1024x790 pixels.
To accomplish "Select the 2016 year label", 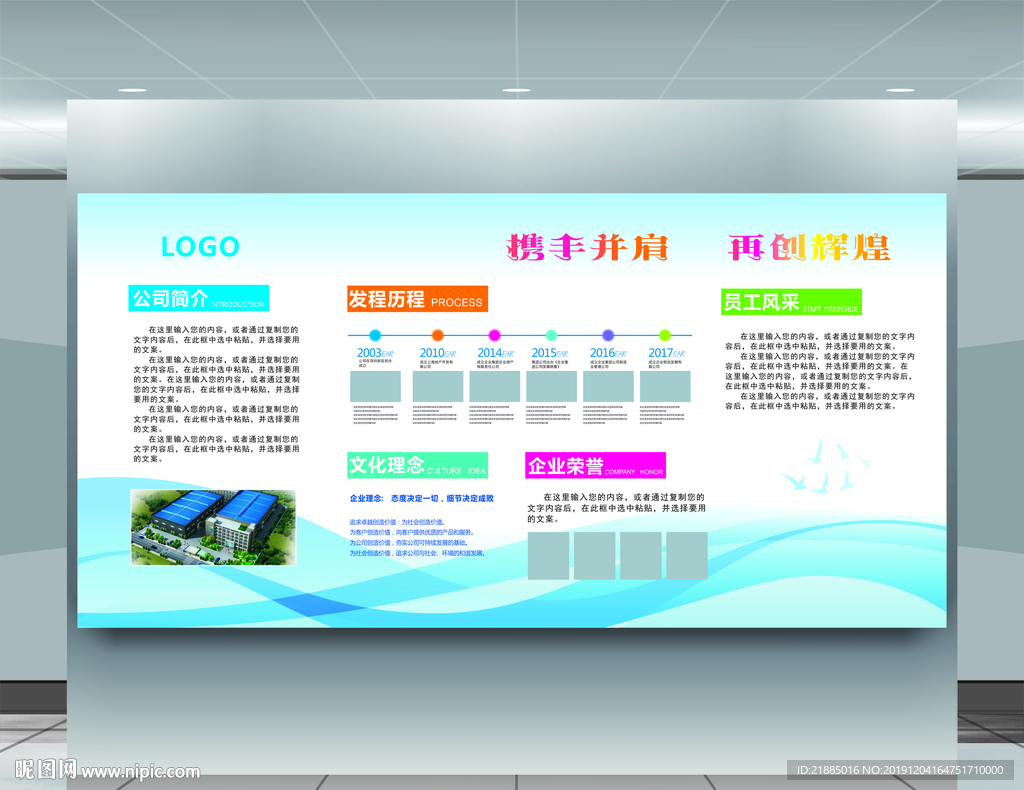I will 608,353.
